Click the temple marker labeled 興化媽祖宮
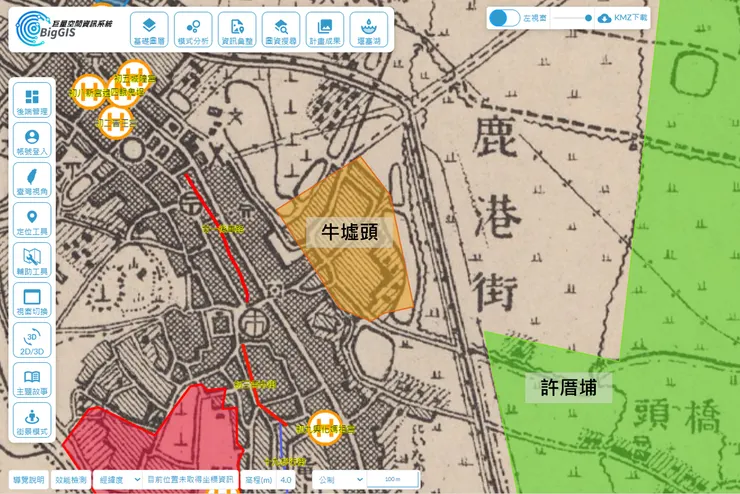The height and width of the screenshot is (494, 740). [x=325, y=428]
